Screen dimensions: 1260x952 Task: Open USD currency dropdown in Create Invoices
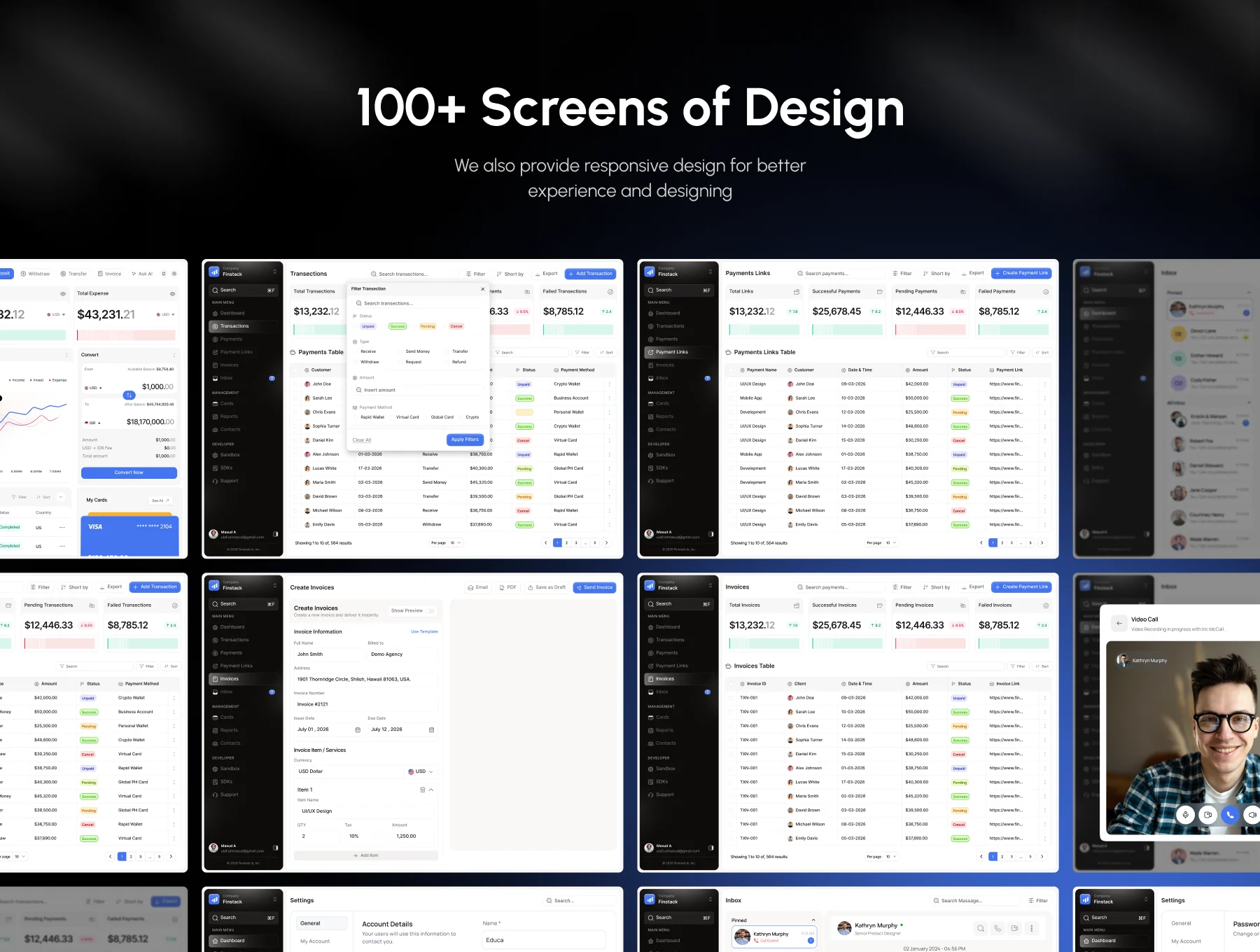pyautogui.click(x=421, y=771)
